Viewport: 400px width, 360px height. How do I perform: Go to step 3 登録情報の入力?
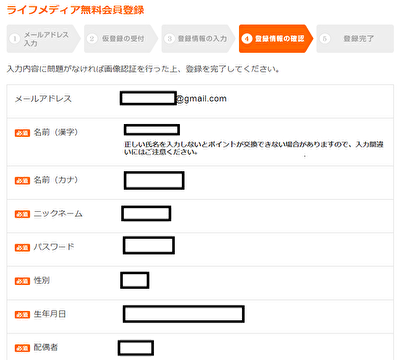coord(198,39)
